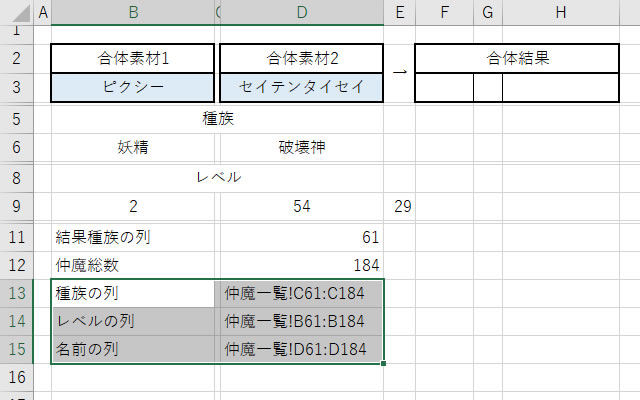Select row 9 header
The height and width of the screenshot is (400, 640).
(16, 206)
